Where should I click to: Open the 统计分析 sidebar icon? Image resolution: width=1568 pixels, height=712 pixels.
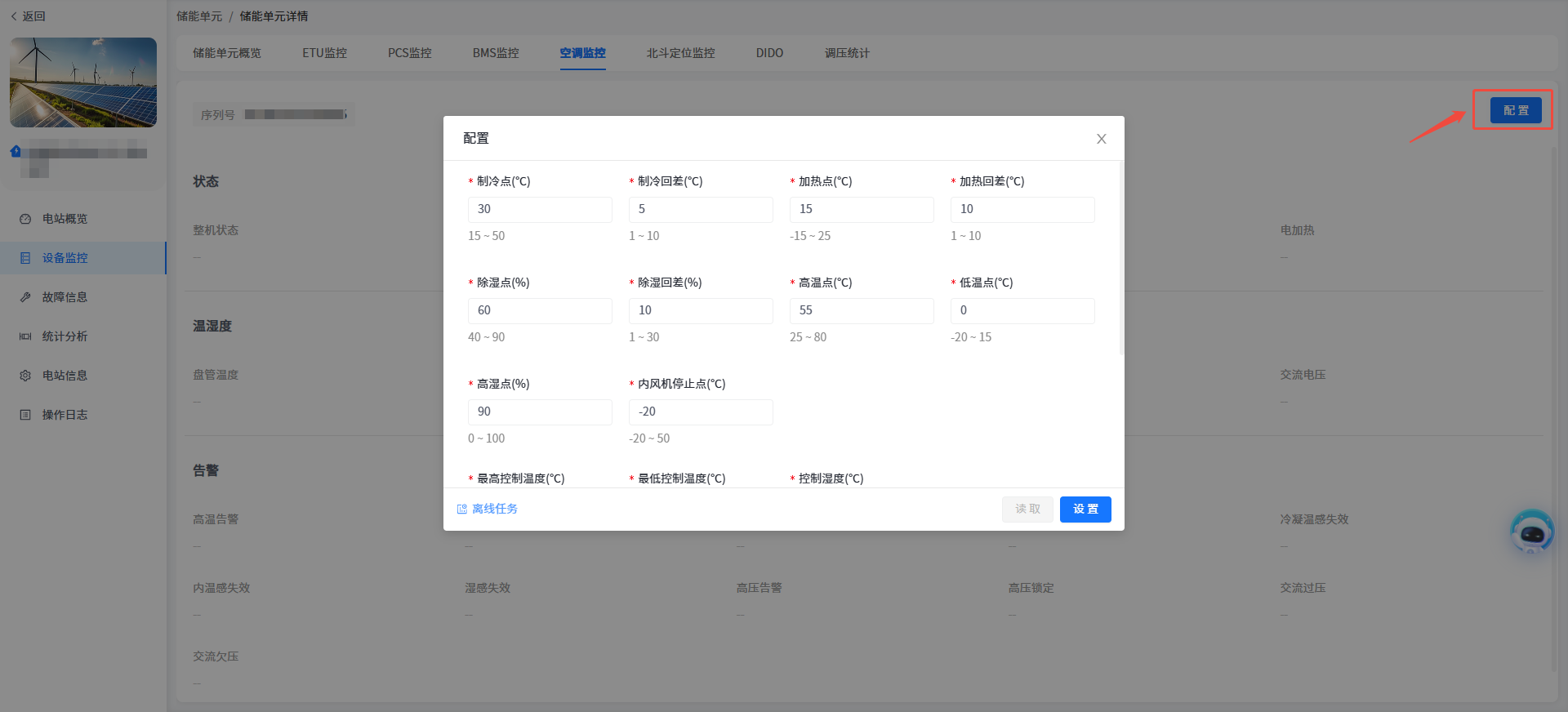point(25,336)
